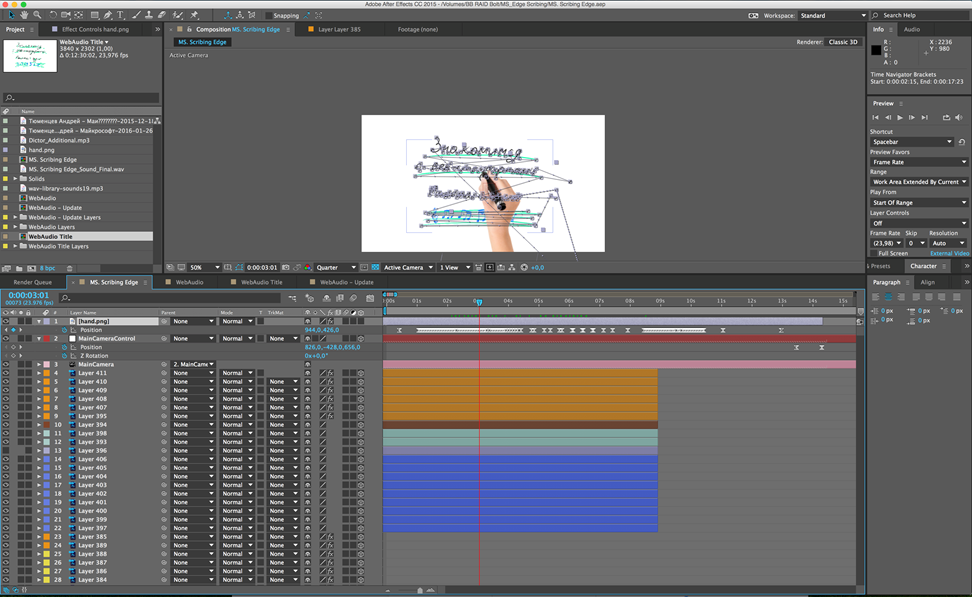972x597 pixels.
Task: Play the preview with the play button
Action: 899,117
